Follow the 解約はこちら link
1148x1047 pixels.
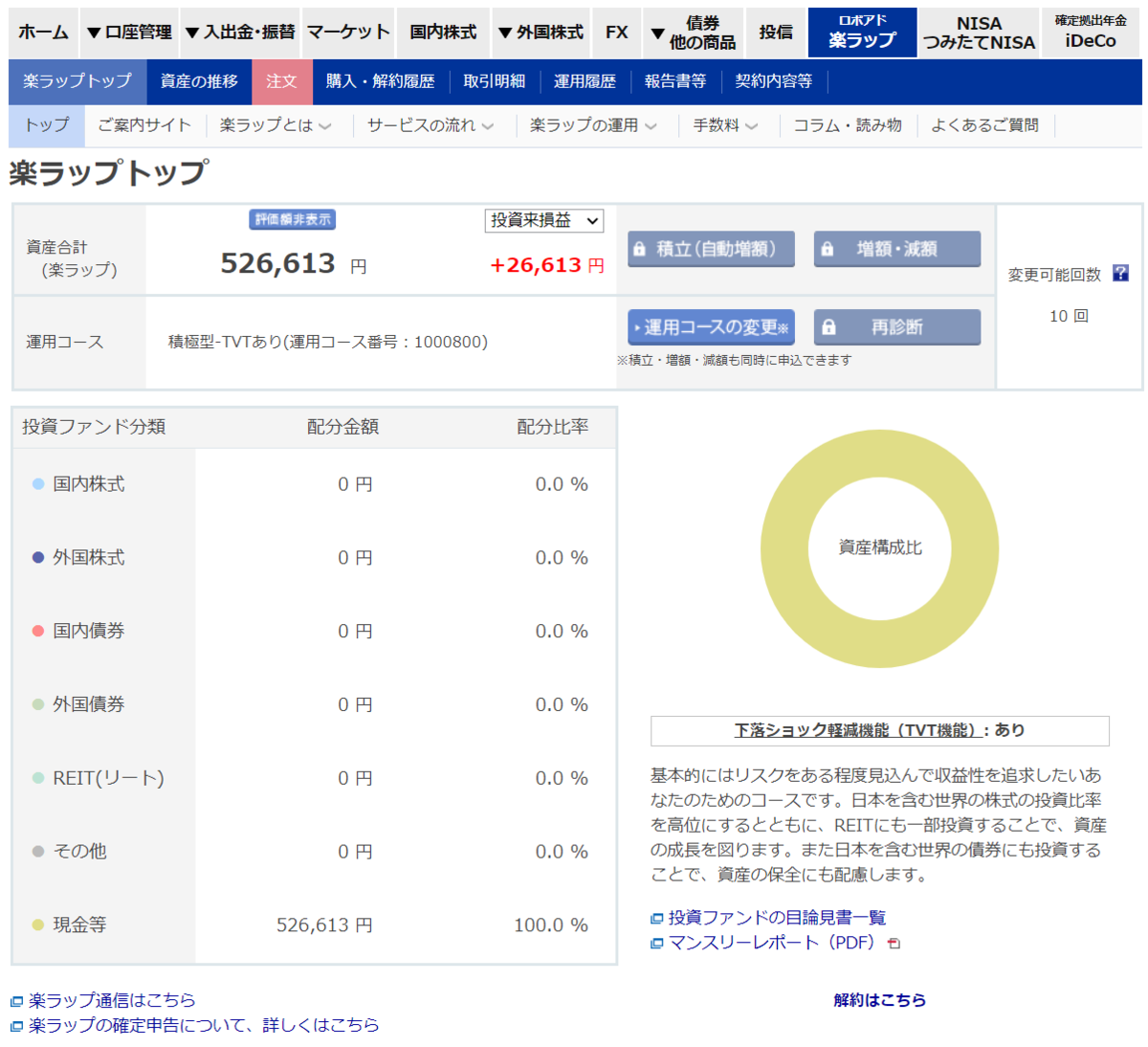(879, 1000)
